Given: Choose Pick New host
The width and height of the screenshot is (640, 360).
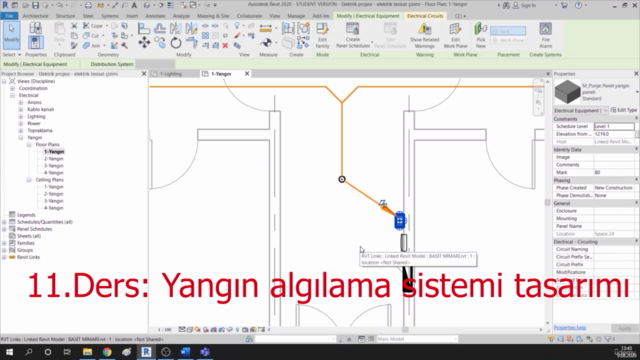Looking at the screenshot, I should (480, 36).
